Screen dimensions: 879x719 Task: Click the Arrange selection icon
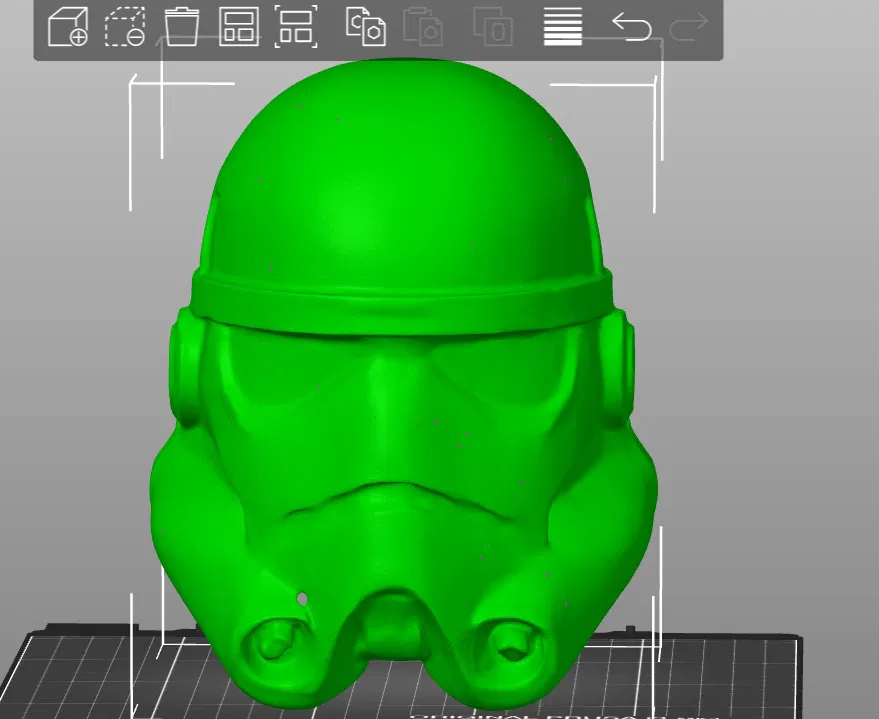click(296, 26)
